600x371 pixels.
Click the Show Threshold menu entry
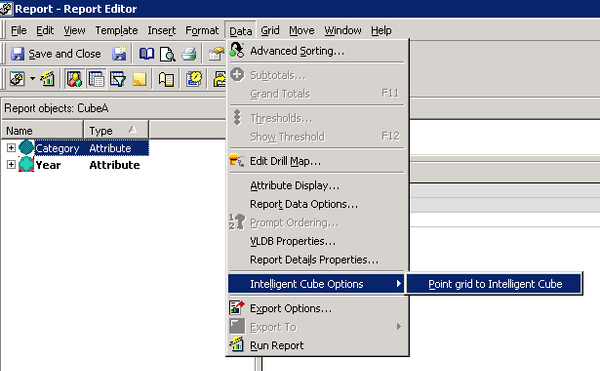click(x=316, y=137)
